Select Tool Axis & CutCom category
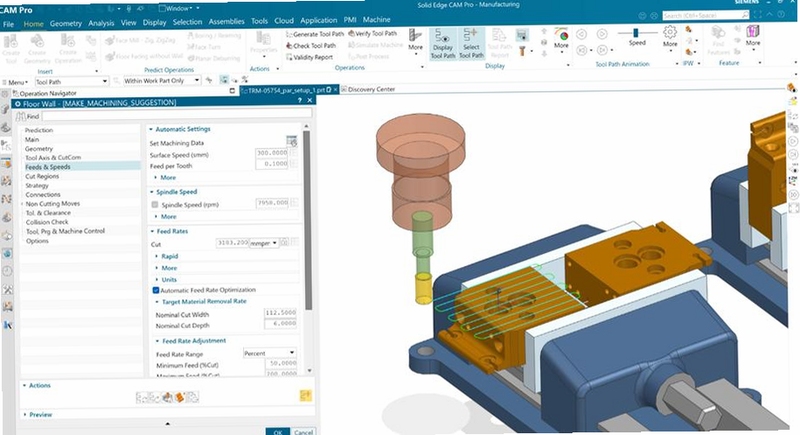The height and width of the screenshot is (435, 800). [53, 158]
